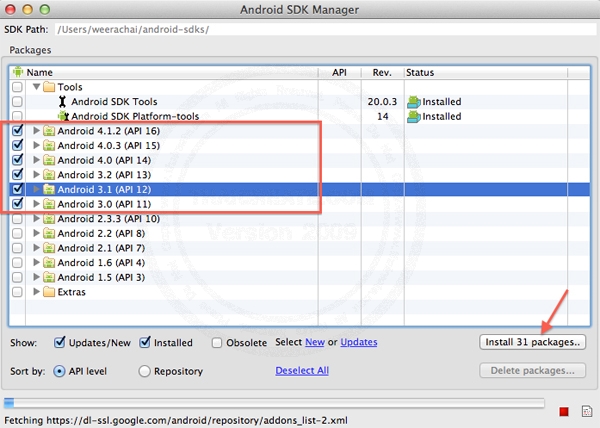The height and width of the screenshot is (428, 600).
Task: Select the API level sort radio button
Action: coord(59,371)
